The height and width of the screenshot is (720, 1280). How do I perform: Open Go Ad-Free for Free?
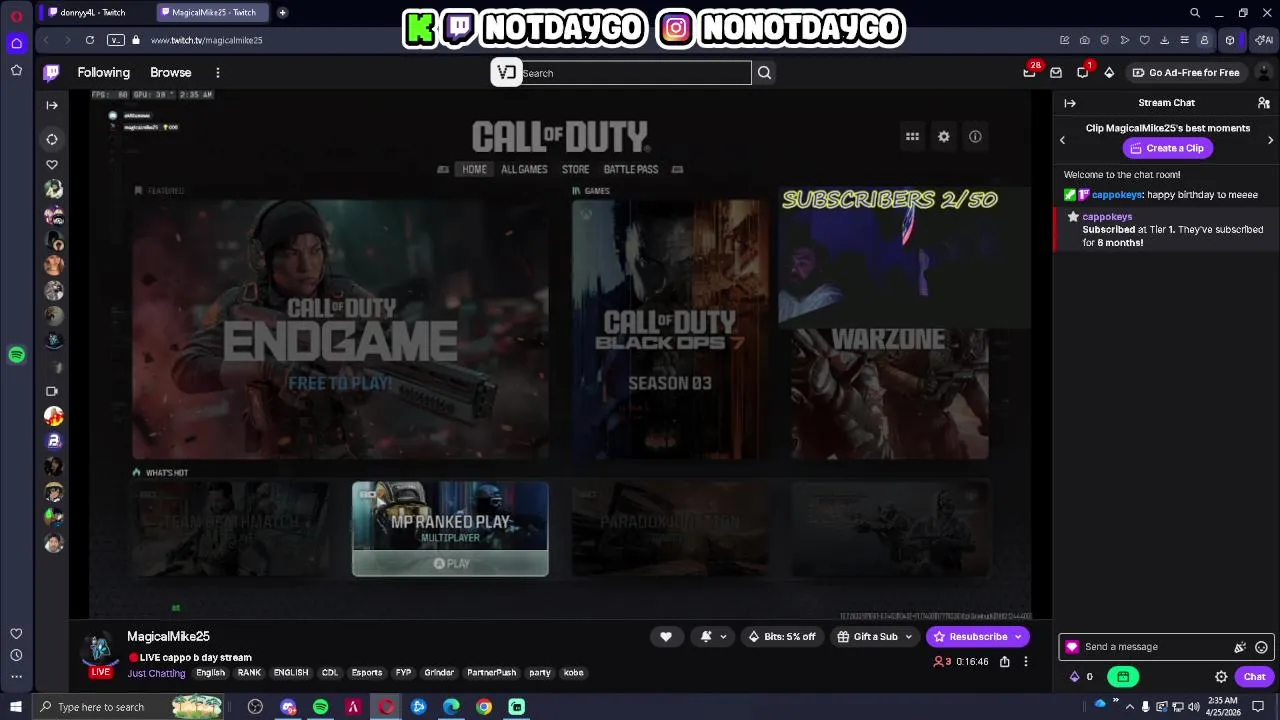click(1185, 73)
